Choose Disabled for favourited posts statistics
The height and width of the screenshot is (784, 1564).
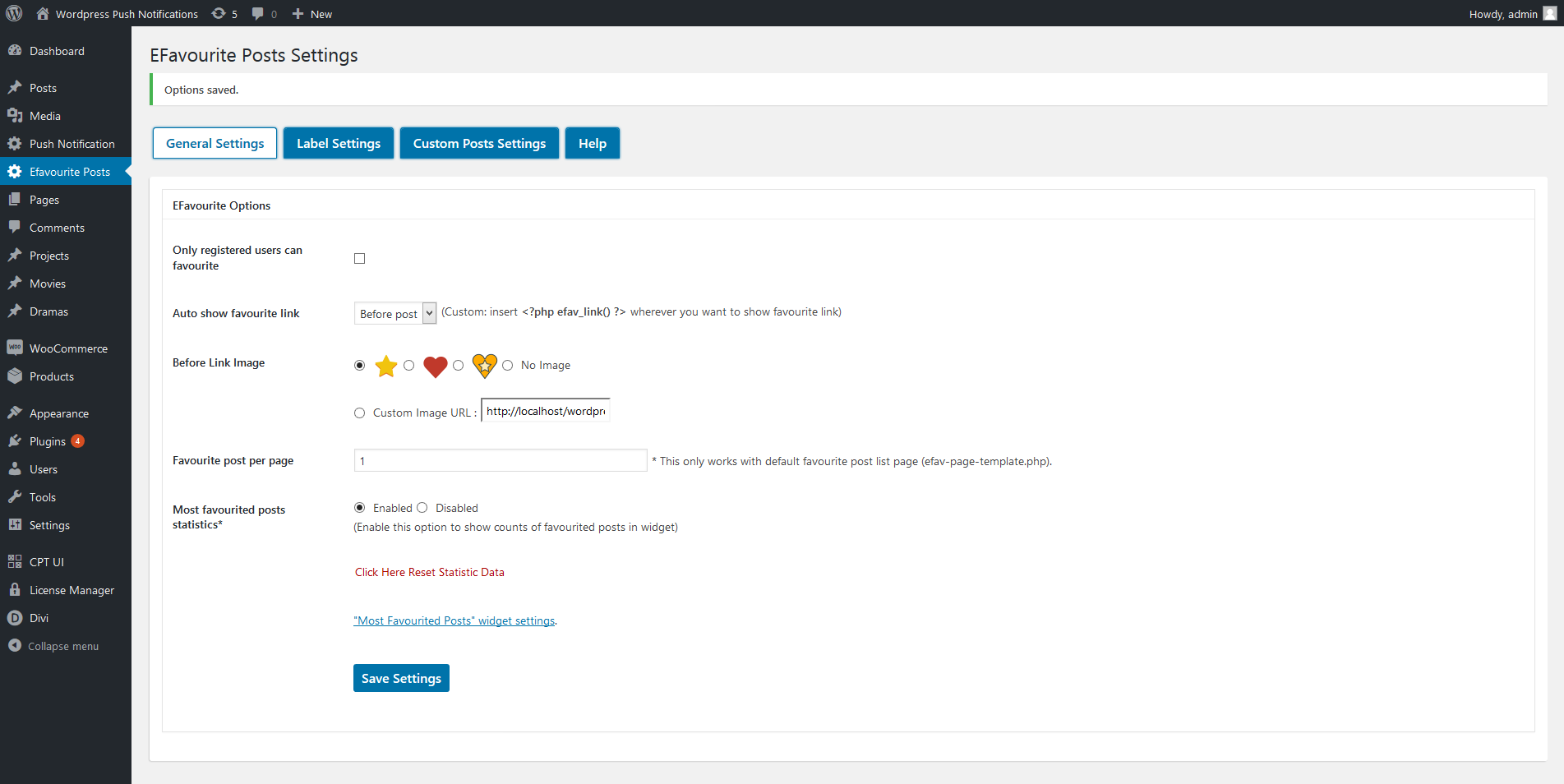coord(422,507)
